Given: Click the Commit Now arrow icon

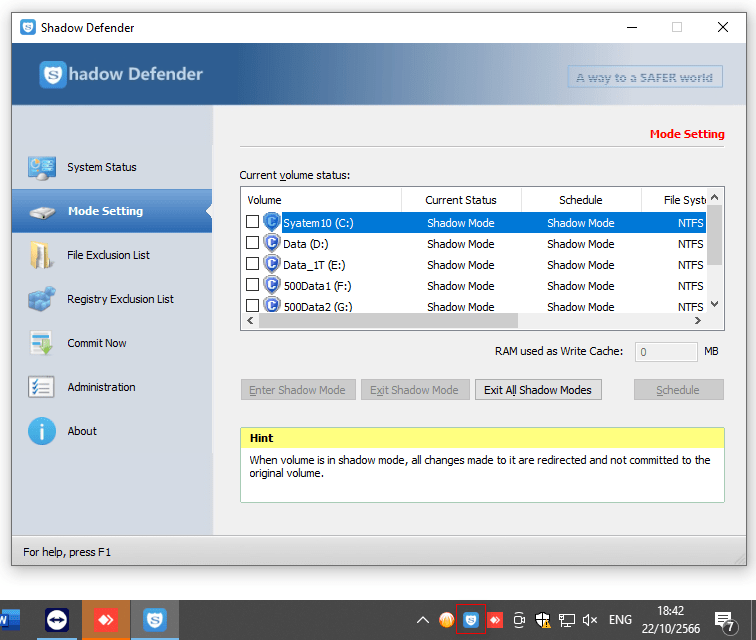Looking at the screenshot, I should [41, 343].
